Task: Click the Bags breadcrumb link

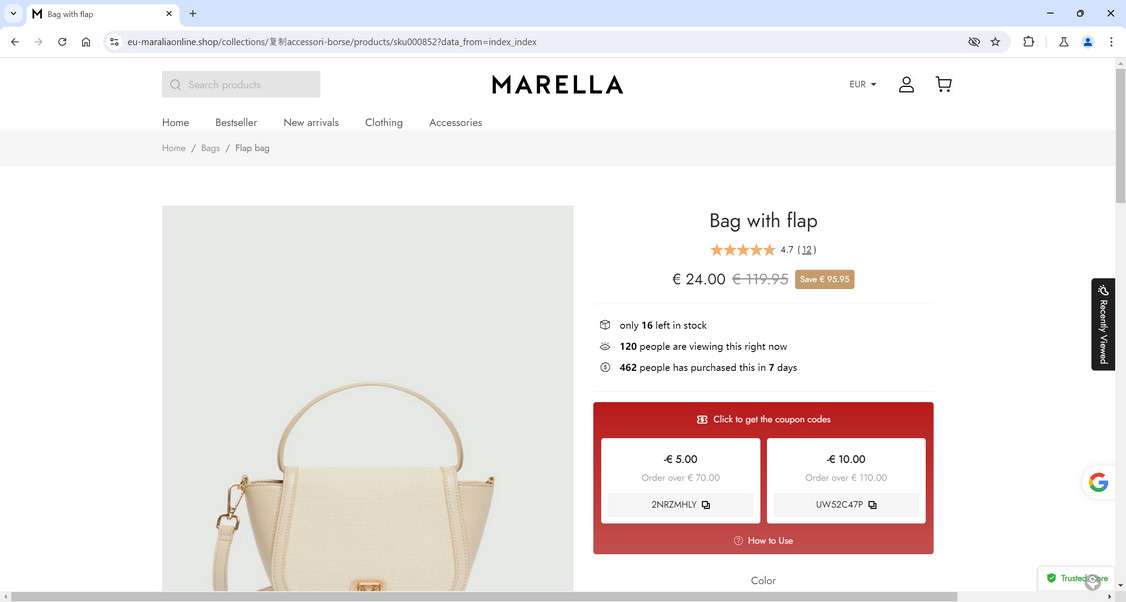Action: [210, 148]
